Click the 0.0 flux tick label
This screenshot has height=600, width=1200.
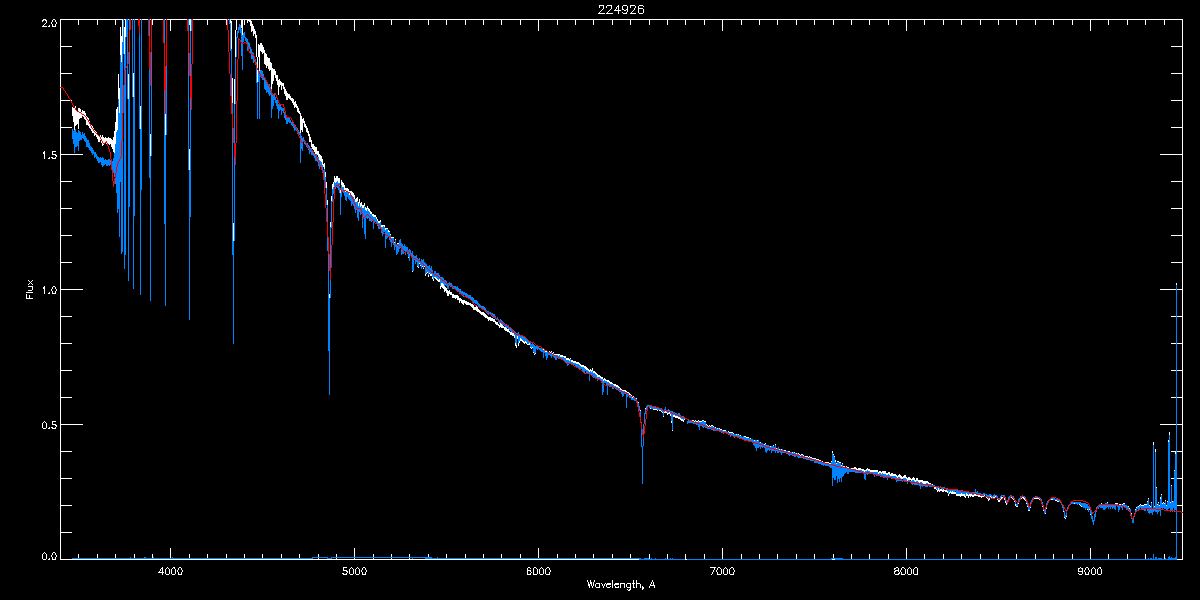point(49,555)
